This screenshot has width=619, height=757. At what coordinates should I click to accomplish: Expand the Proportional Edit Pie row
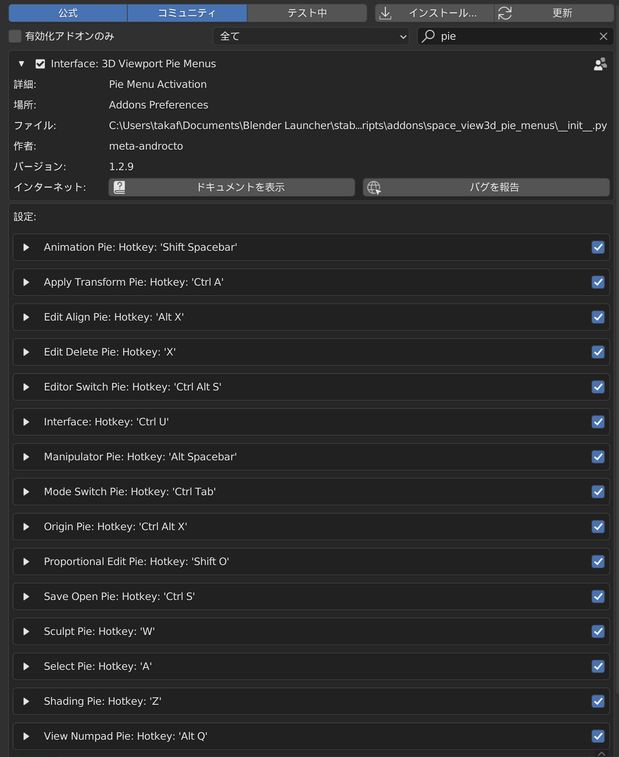point(26,561)
